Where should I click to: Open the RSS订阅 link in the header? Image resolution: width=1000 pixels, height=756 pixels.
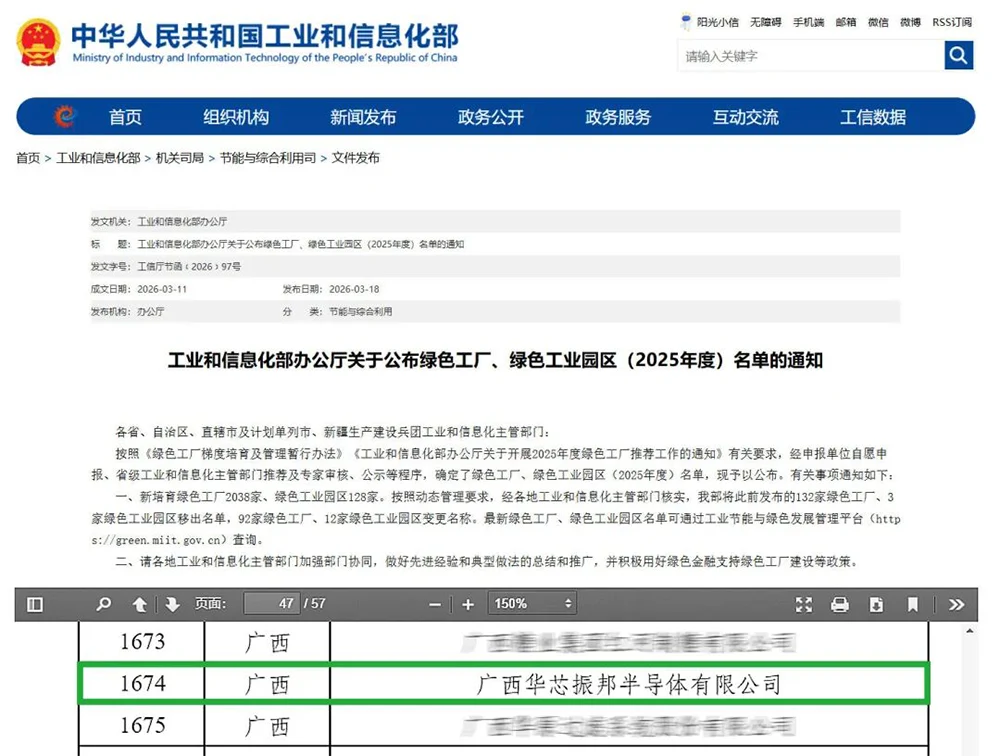(951, 22)
